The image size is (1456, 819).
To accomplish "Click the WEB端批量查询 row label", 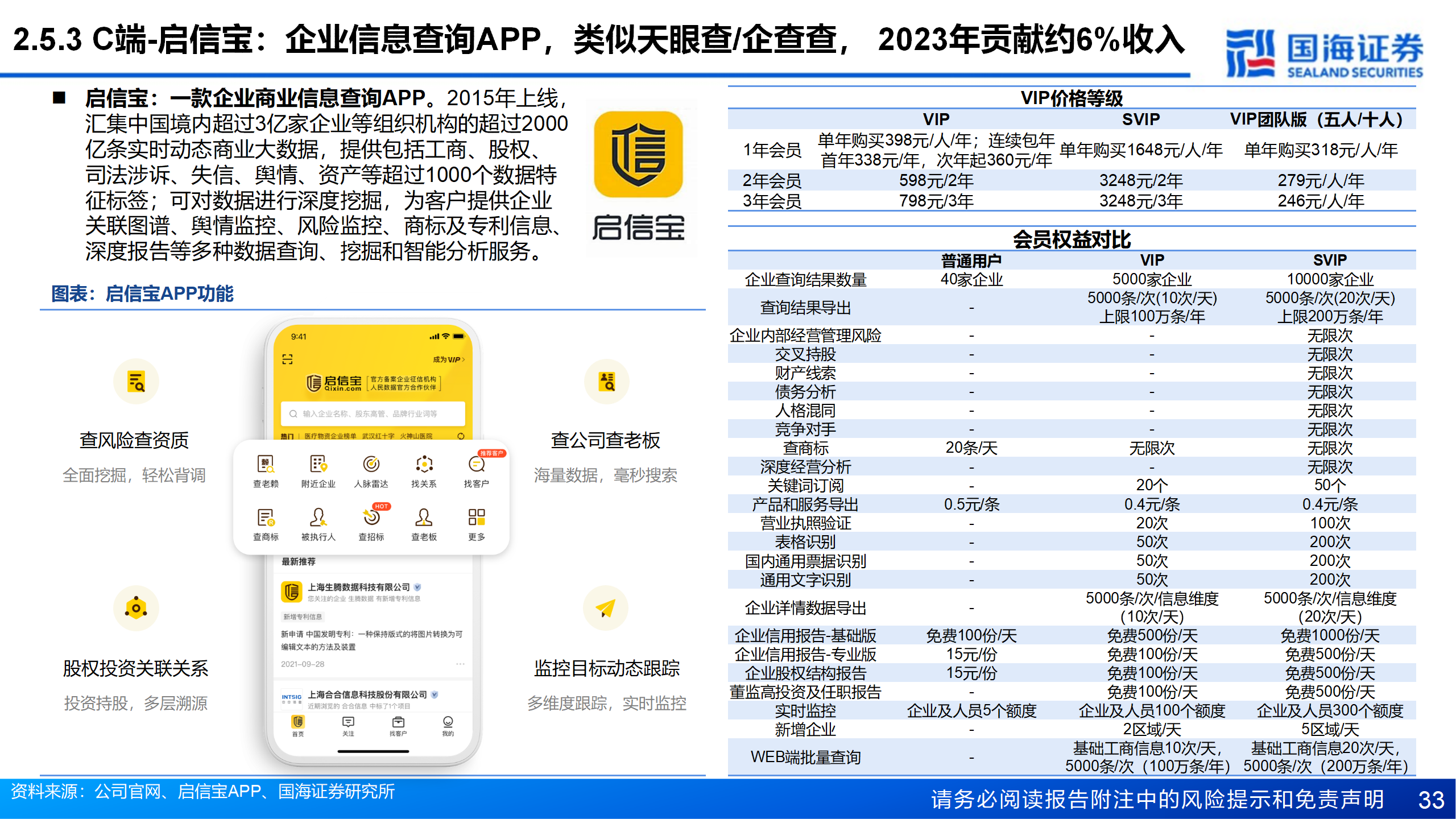I will tap(805, 758).
